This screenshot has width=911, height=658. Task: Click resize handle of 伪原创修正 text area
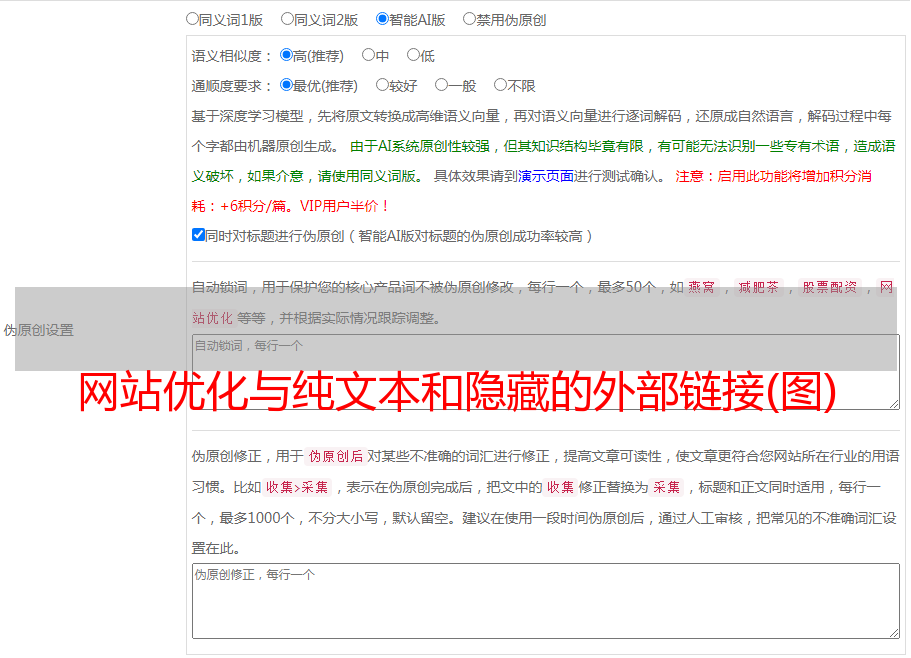(893, 632)
